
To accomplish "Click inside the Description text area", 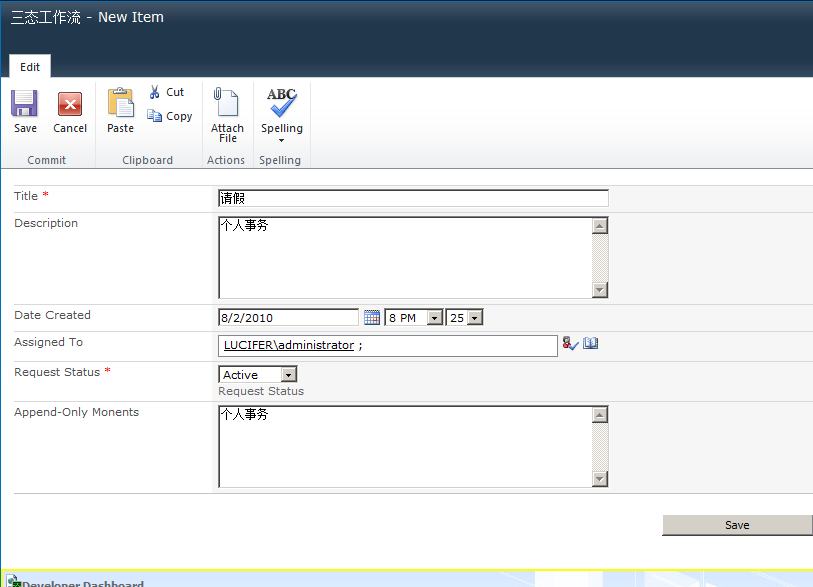I will coord(405,258).
